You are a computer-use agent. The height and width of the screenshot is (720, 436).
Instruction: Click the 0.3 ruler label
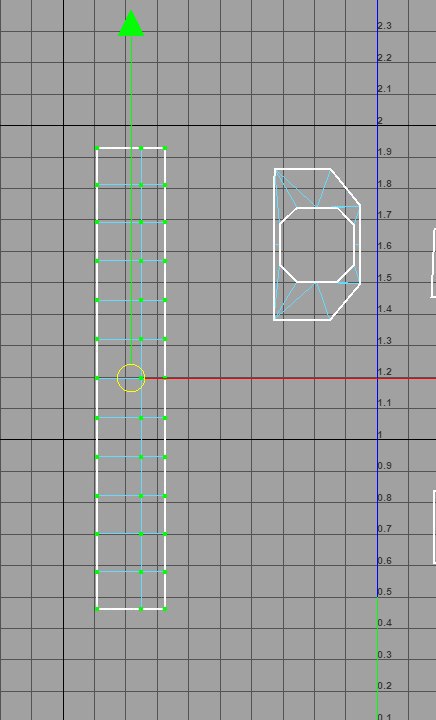385,654
